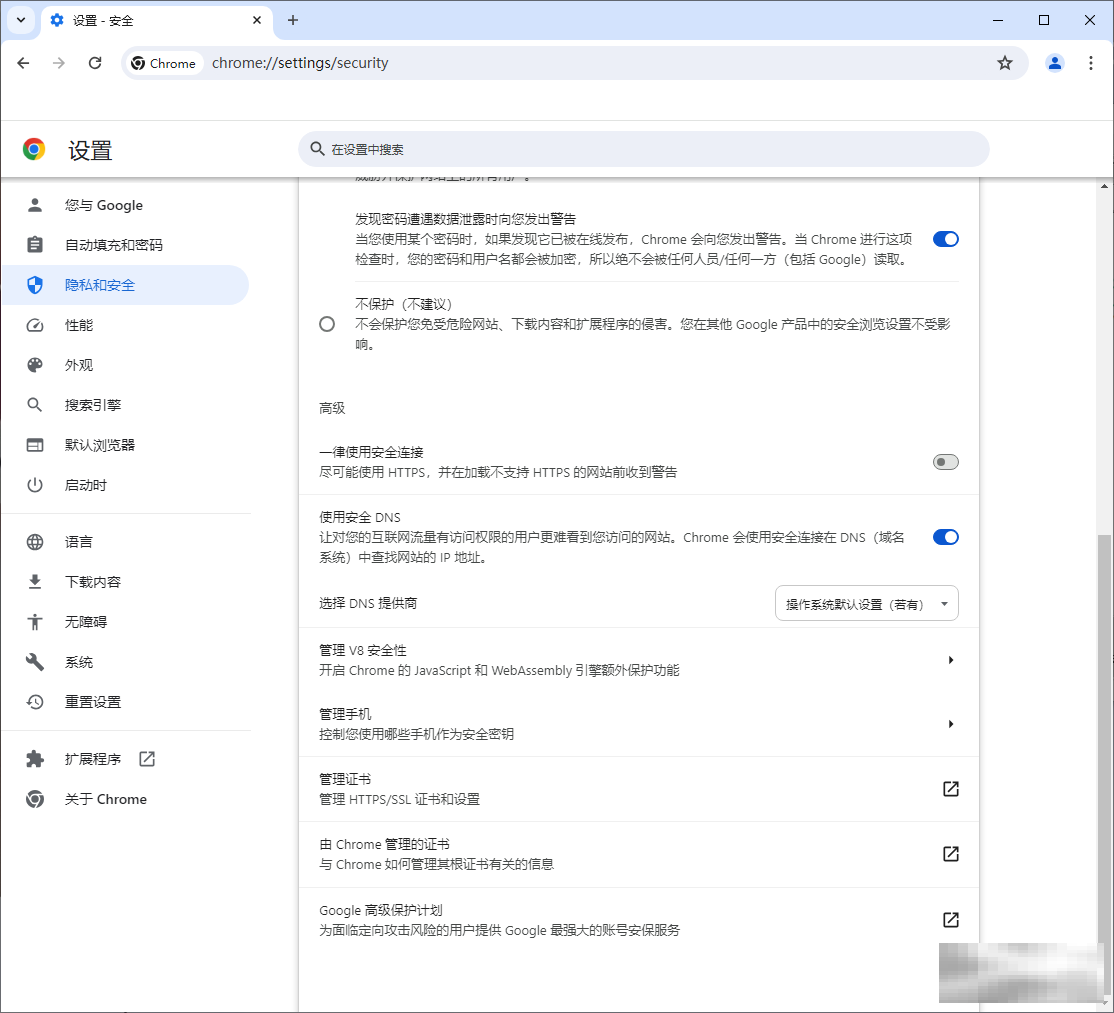Click the address bar URL
The image size is (1114, 1013).
pos(300,63)
